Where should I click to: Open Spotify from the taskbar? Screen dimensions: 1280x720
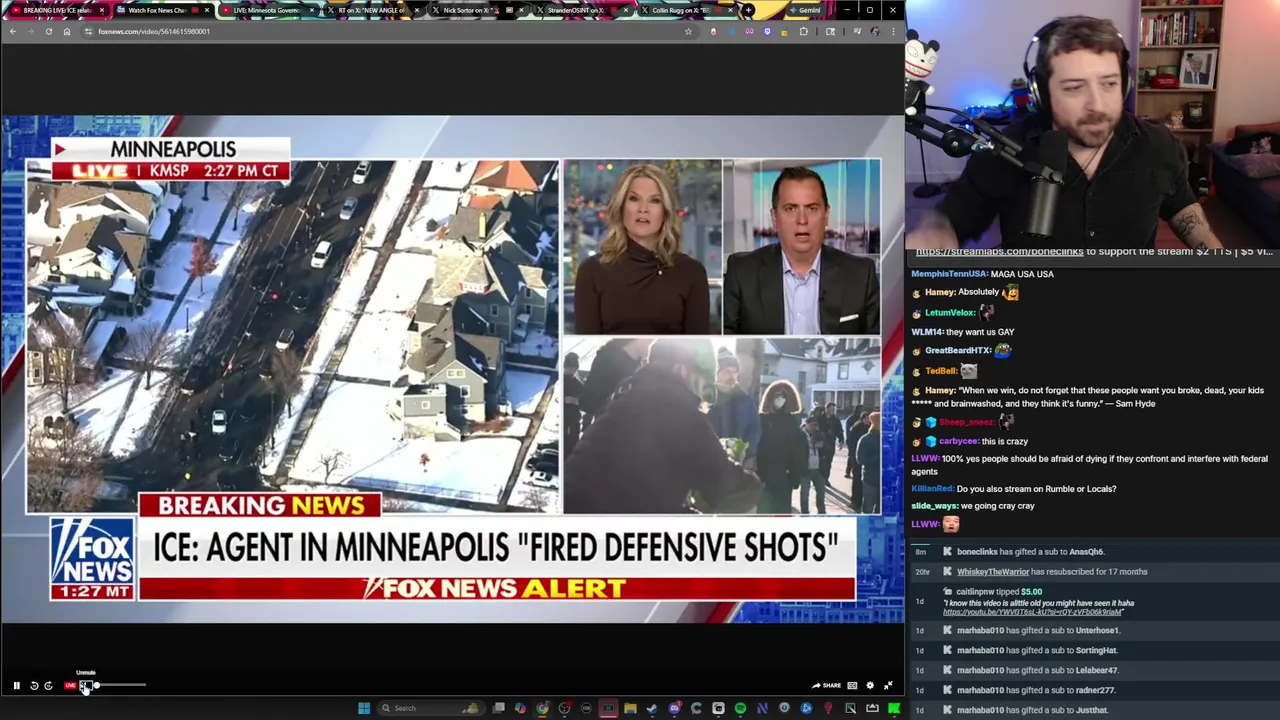740,708
